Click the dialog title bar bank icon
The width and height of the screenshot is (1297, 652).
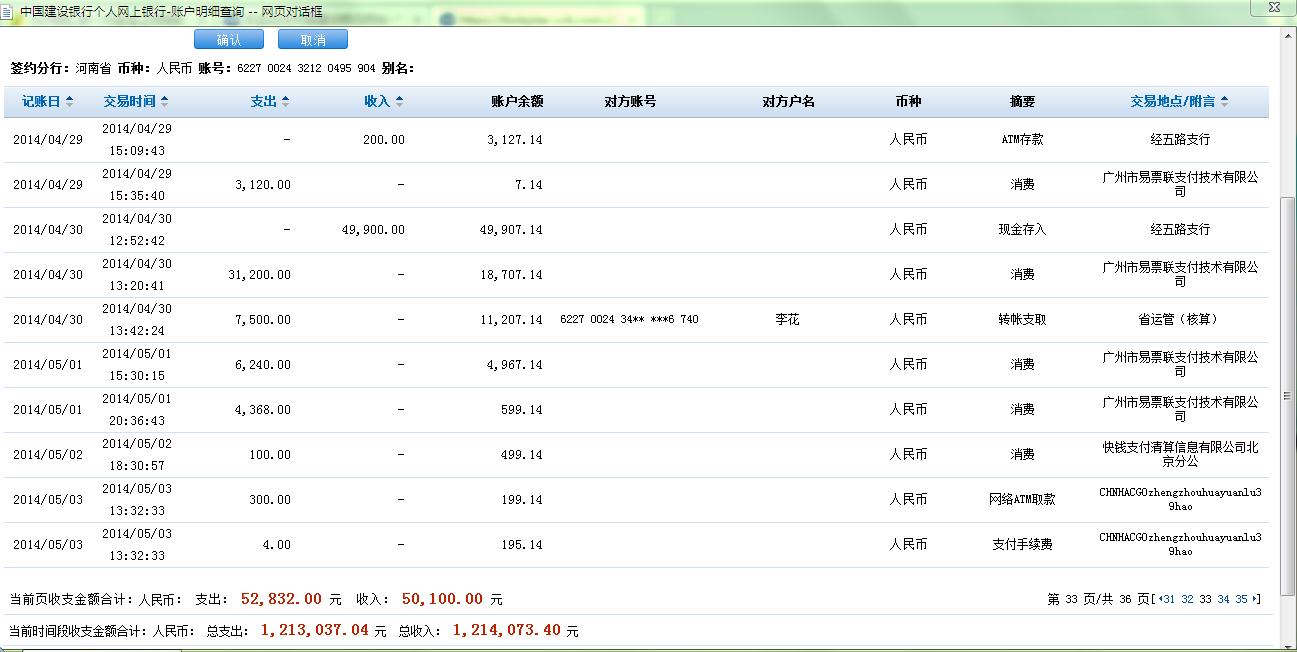click(10, 11)
